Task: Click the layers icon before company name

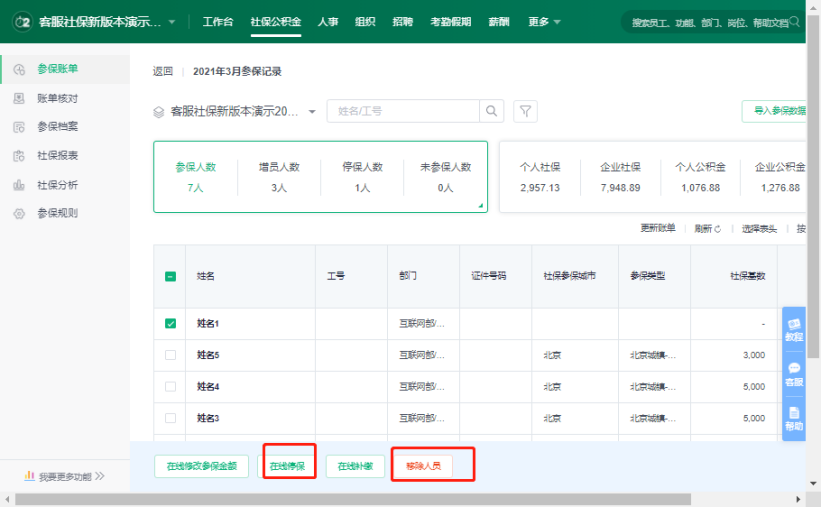Action: coord(159,112)
